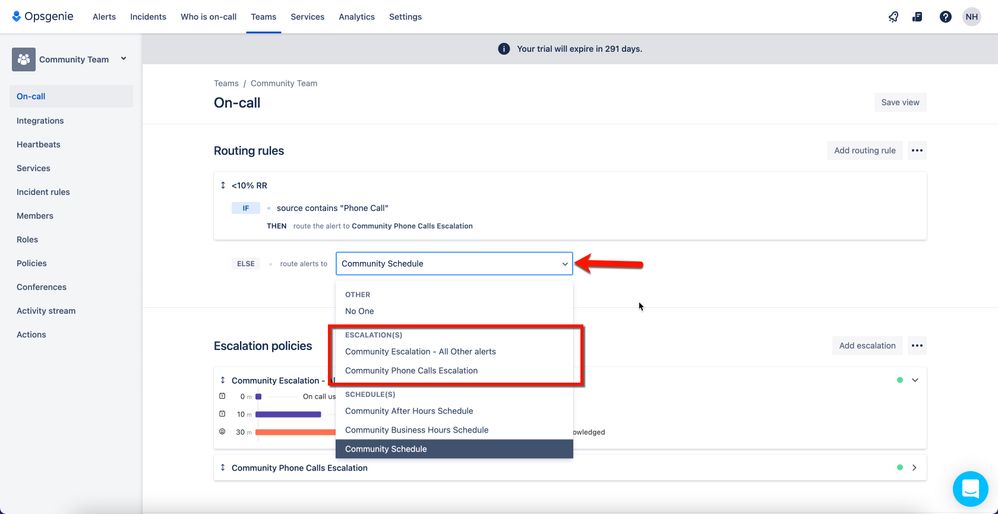Select On-call in sidebar
This screenshot has height=514, width=998.
tap(71, 97)
